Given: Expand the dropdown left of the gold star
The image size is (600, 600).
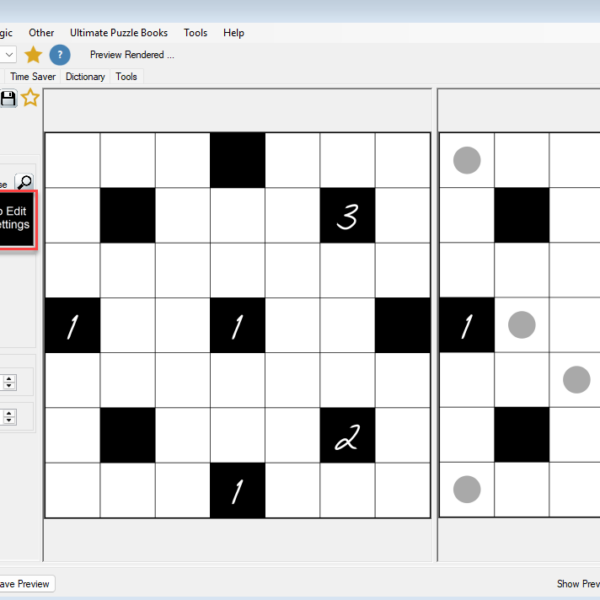Looking at the screenshot, I should click(8, 54).
